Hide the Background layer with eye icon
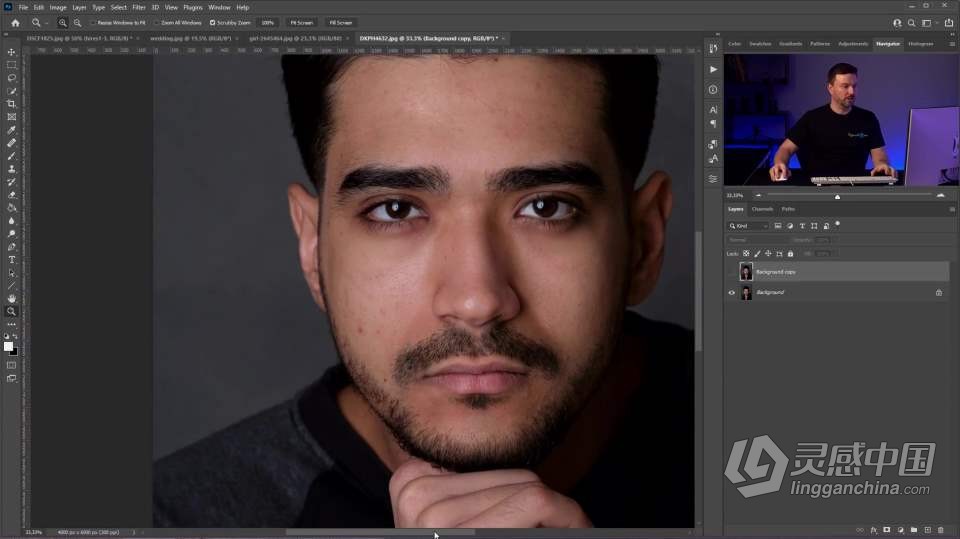The image size is (960, 539). click(731, 293)
